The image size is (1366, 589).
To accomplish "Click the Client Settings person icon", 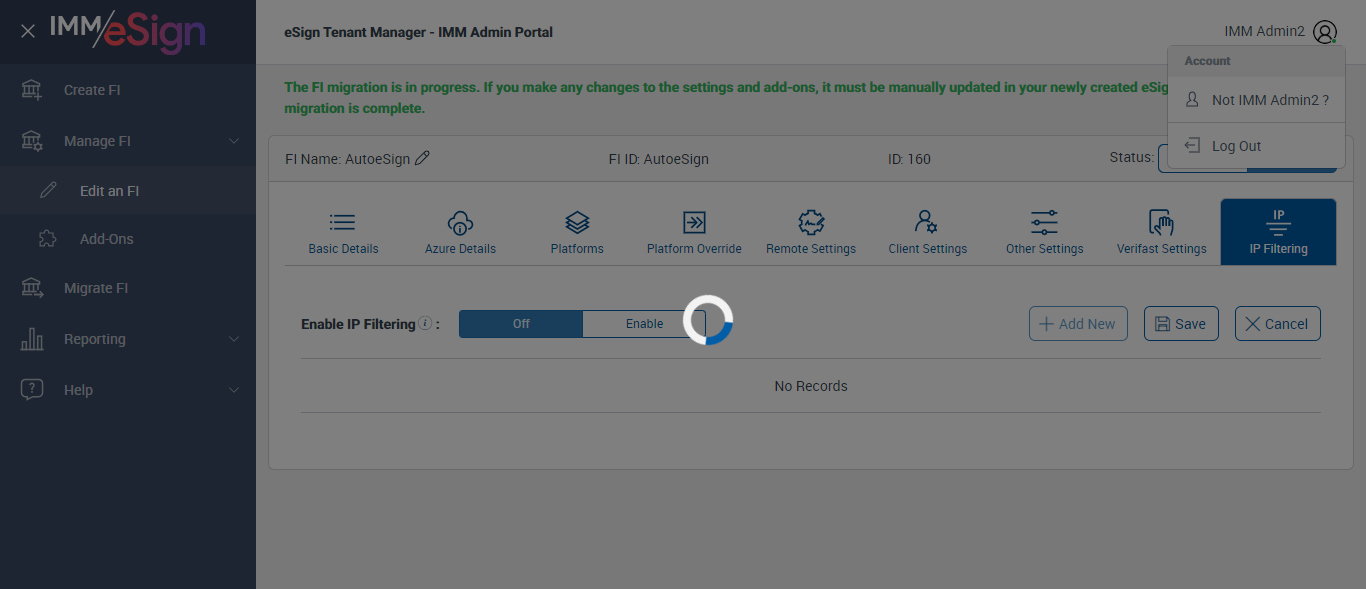I will (927, 222).
